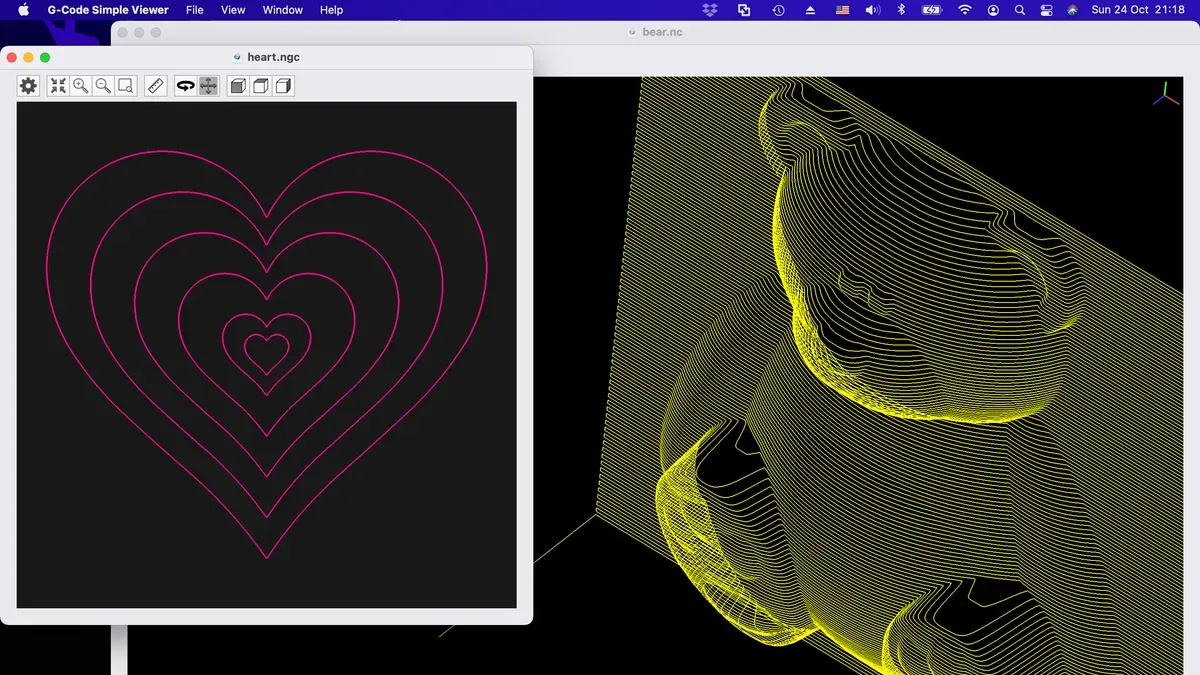Activate the pan move mode icon
The width and height of the screenshot is (1200, 675).
208,86
